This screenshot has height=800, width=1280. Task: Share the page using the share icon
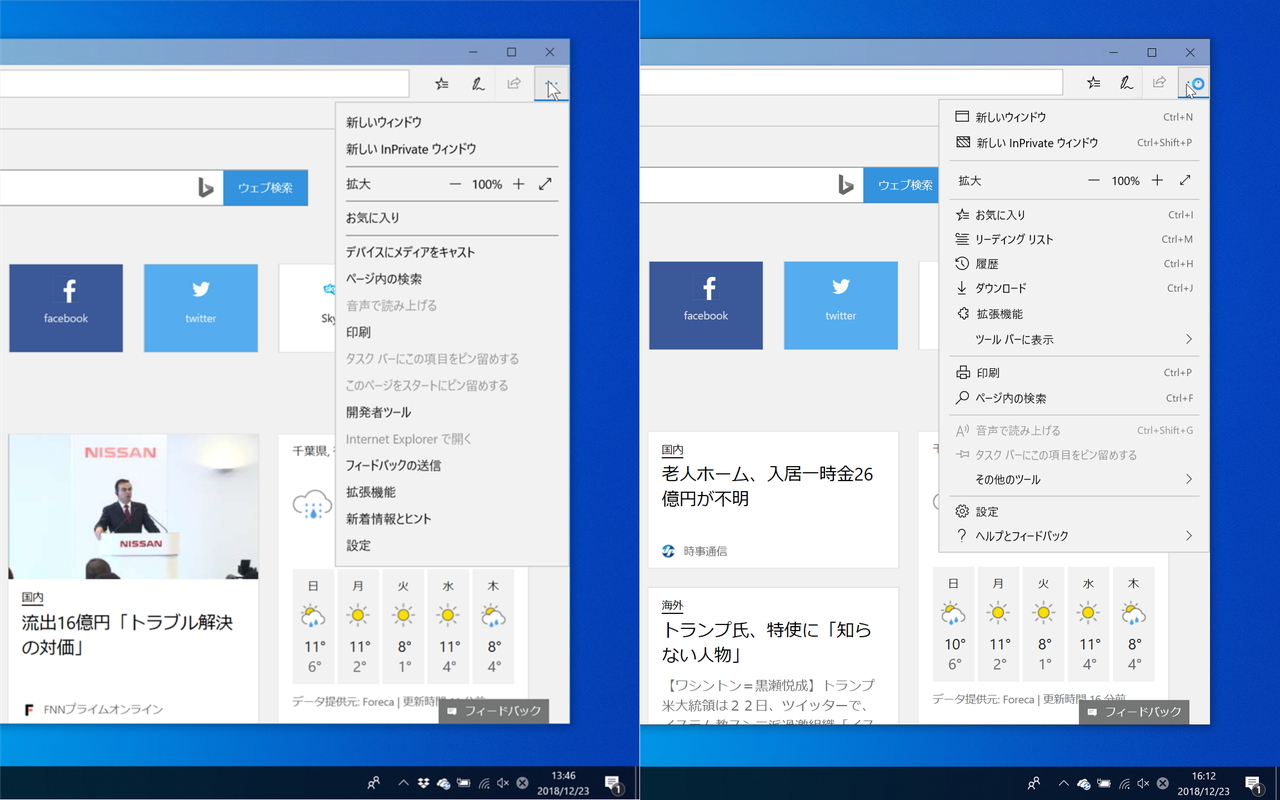click(514, 84)
